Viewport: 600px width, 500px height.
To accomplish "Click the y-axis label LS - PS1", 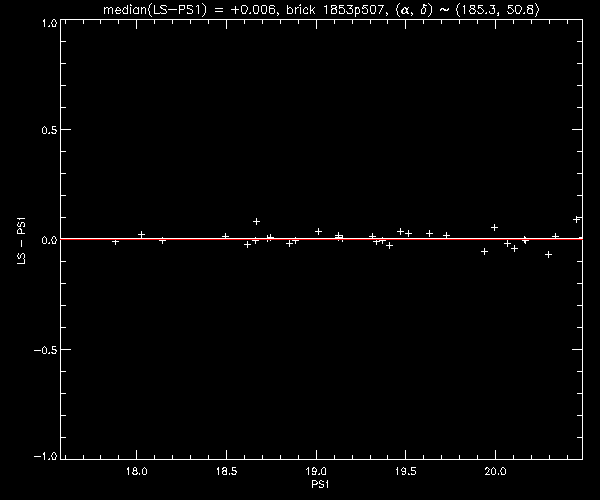I will (x=22, y=240).
